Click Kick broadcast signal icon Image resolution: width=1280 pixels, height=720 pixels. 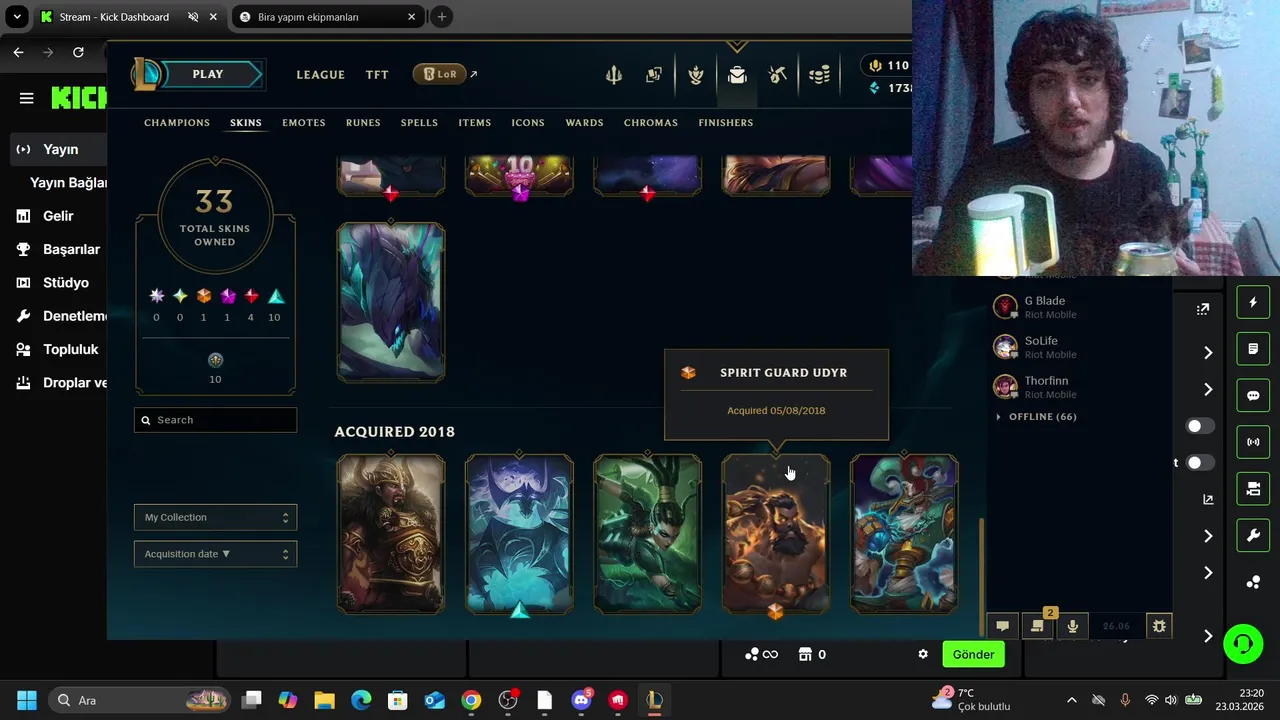(1253, 442)
